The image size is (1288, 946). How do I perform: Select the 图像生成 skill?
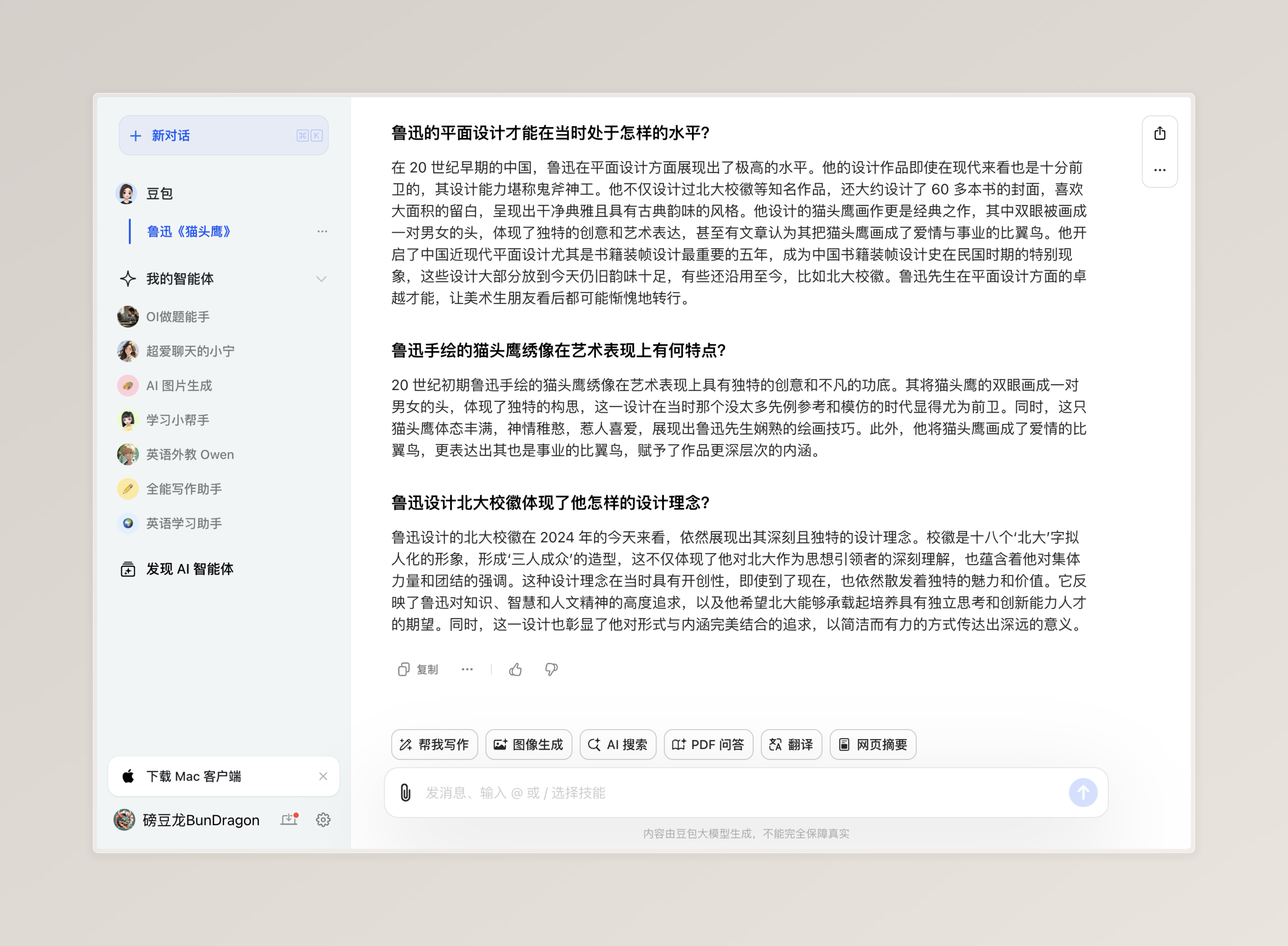(x=529, y=744)
